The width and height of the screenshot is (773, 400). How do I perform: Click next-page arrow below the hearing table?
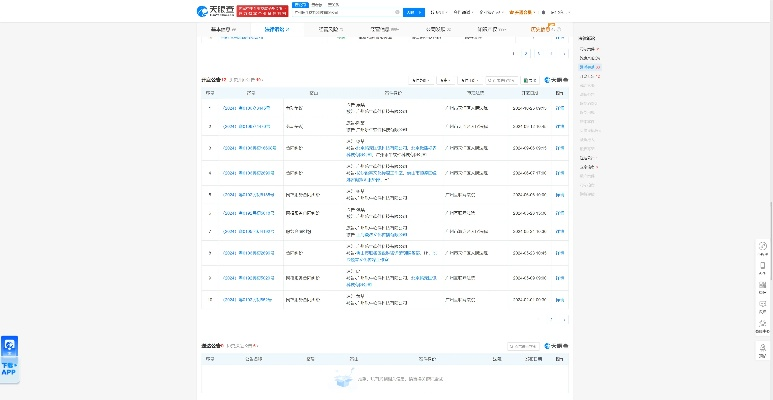[x=564, y=320]
